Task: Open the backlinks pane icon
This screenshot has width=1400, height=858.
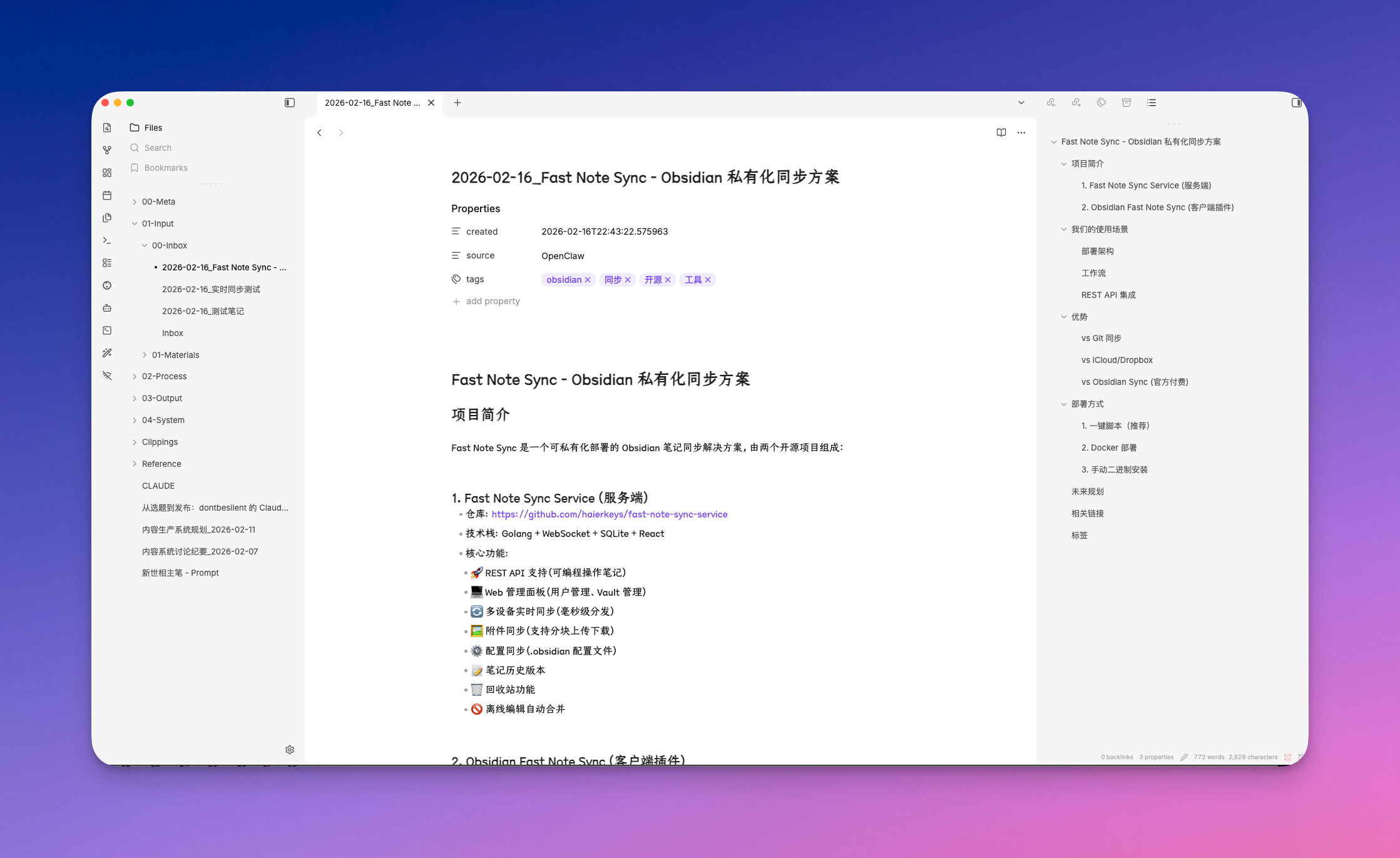Action: (1051, 102)
